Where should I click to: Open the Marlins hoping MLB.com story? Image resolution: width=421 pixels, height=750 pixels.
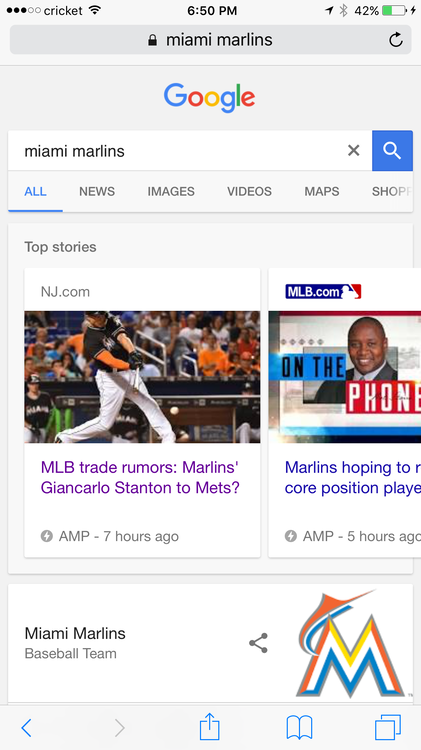[x=353, y=477]
